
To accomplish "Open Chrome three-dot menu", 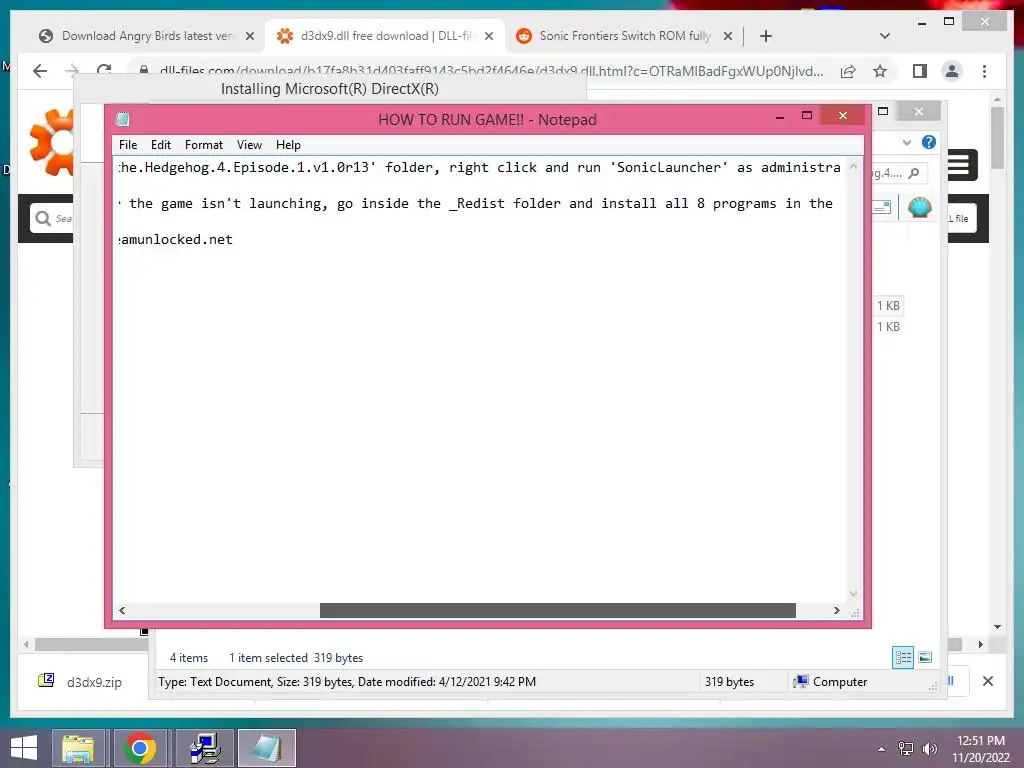I will tap(984, 71).
